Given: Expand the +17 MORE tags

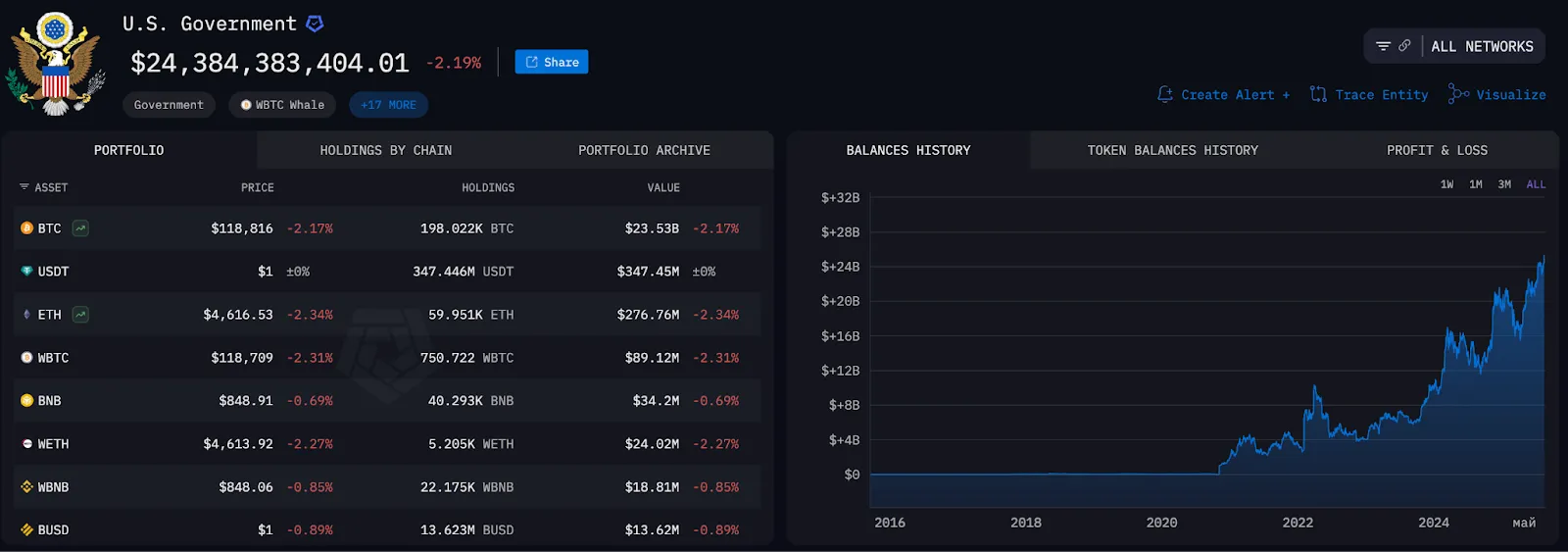Looking at the screenshot, I should tap(388, 105).
